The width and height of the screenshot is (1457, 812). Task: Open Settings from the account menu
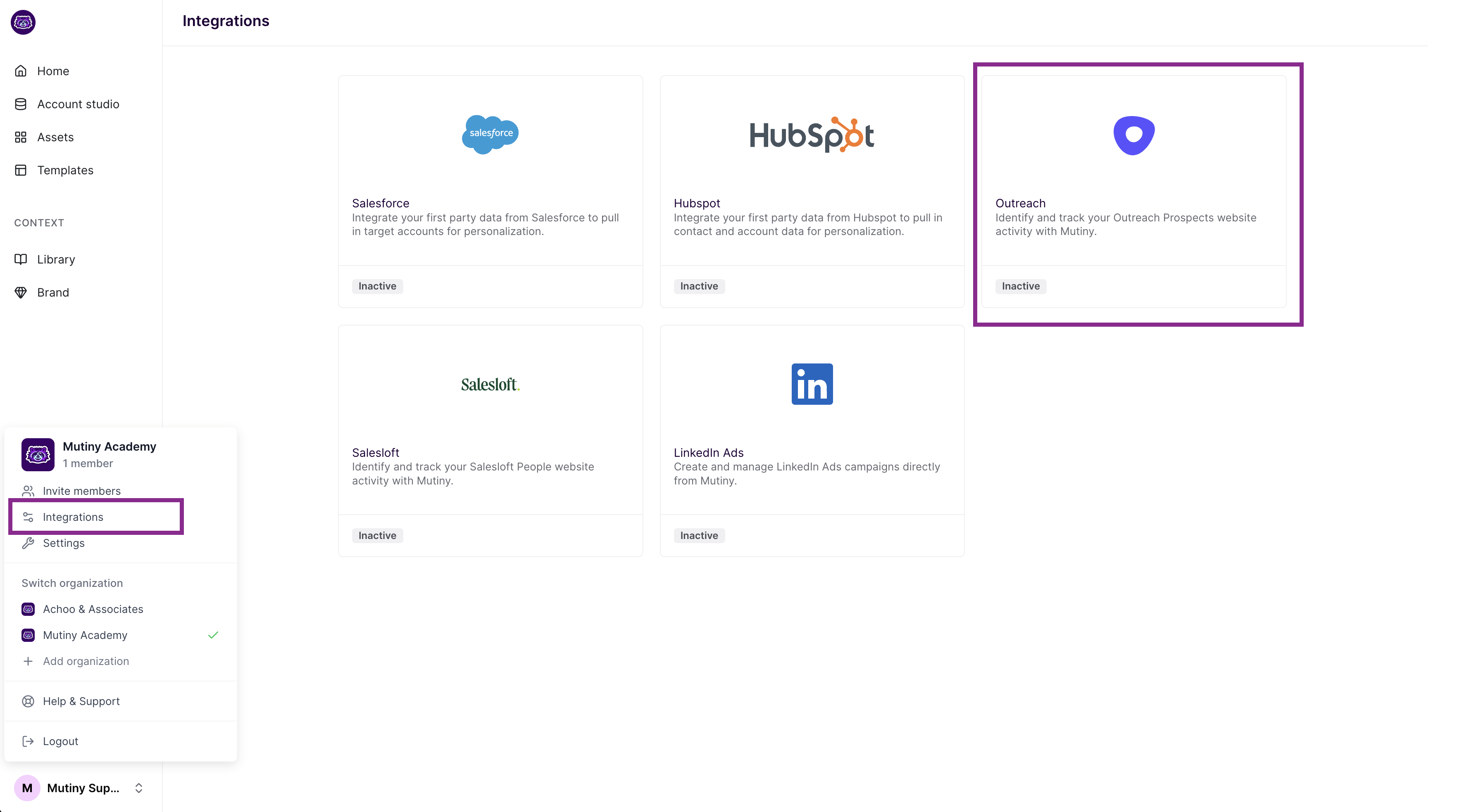63,543
